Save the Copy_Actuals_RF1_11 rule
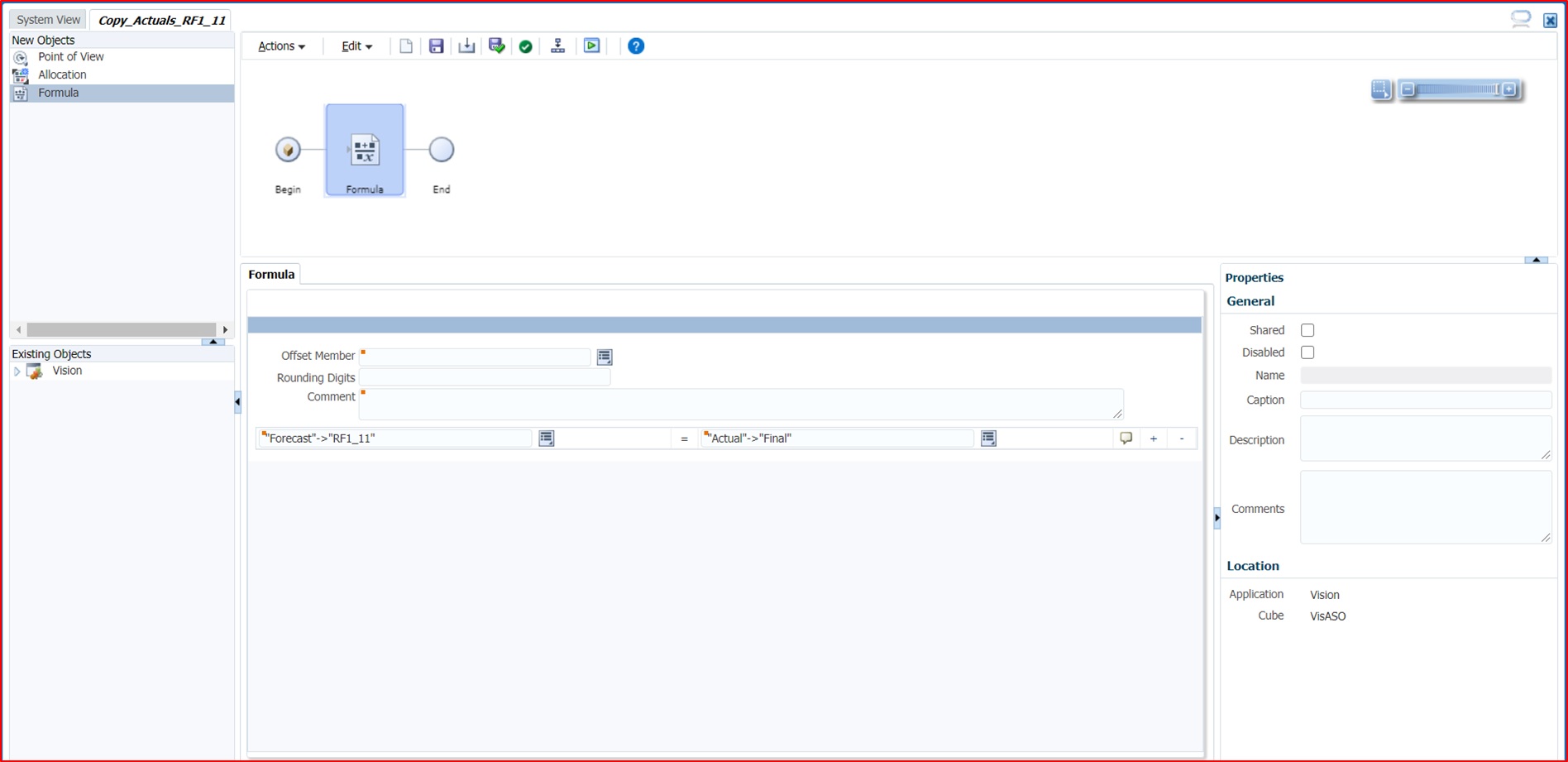 437,46
